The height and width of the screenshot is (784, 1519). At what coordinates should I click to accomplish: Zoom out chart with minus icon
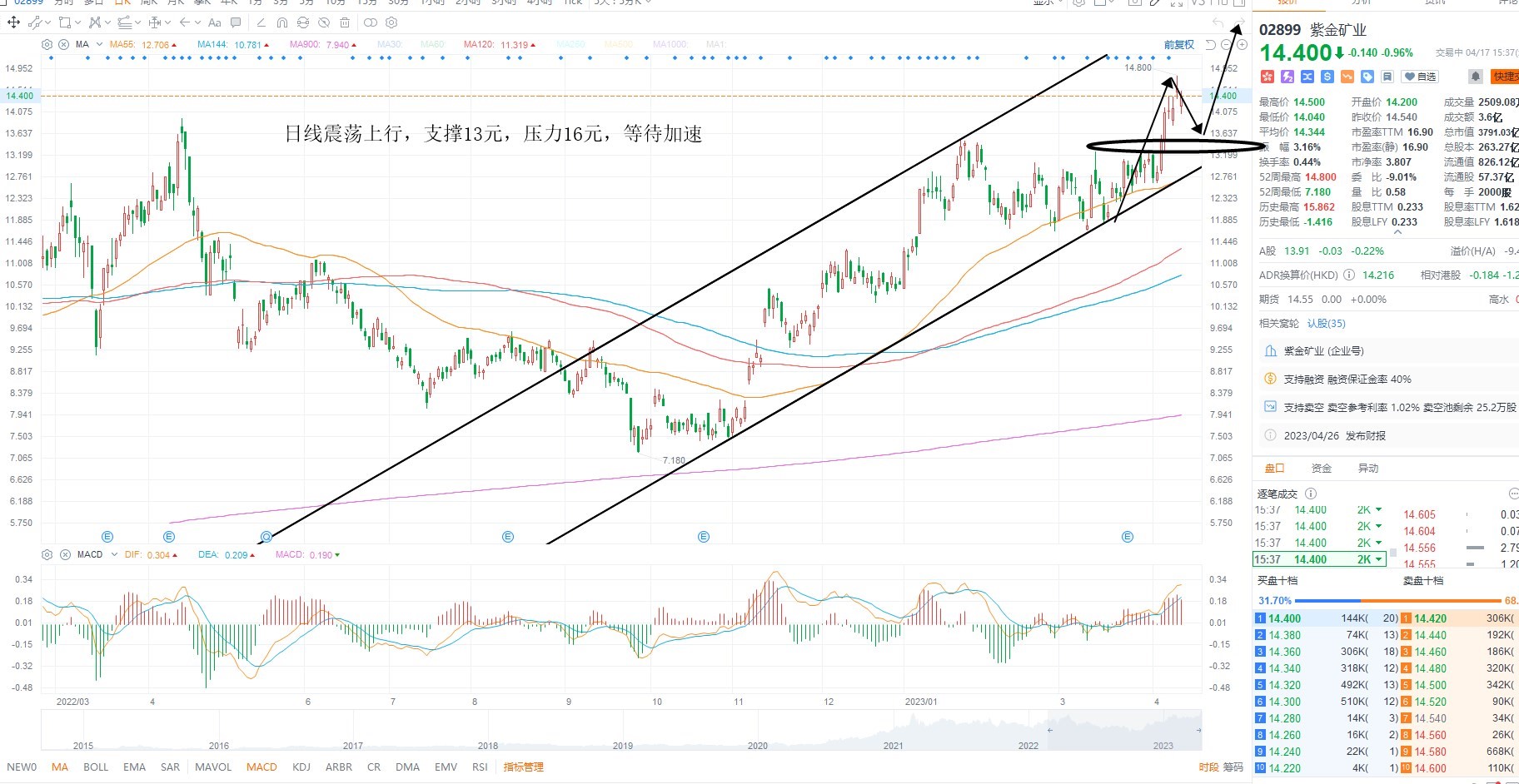point(1228,44)
